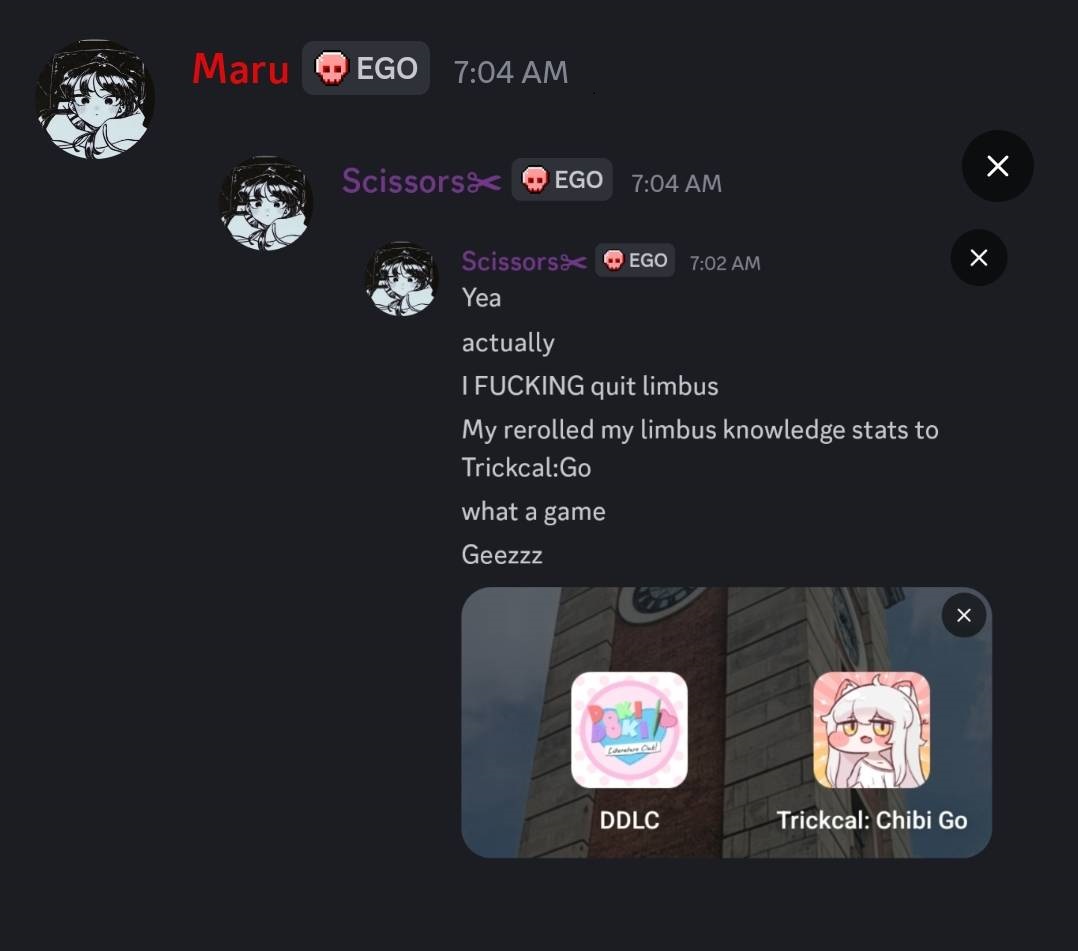Click the Scissors username at 7:02 AM
This screenshot has height=951, width=1078.
pyautogui.click(x=524, y=261)
